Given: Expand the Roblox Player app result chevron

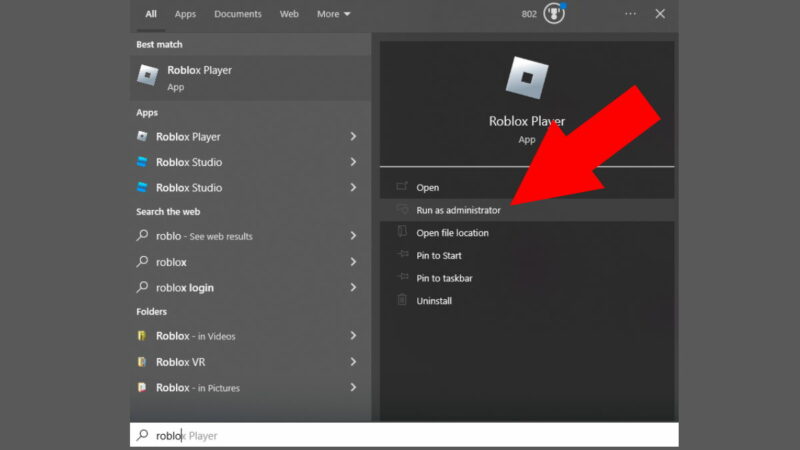Looking at the screenshot, I should pyautogui.click(x=353, y=136).
